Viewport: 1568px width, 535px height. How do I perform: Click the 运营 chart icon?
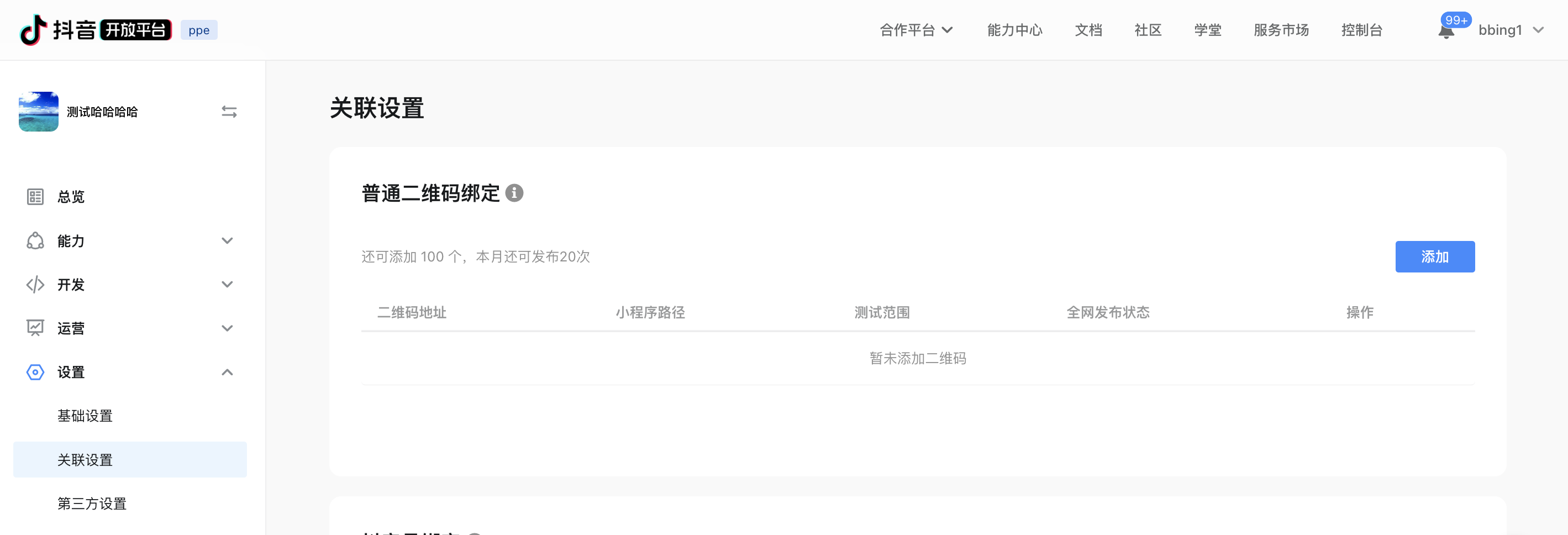[35, 329]
